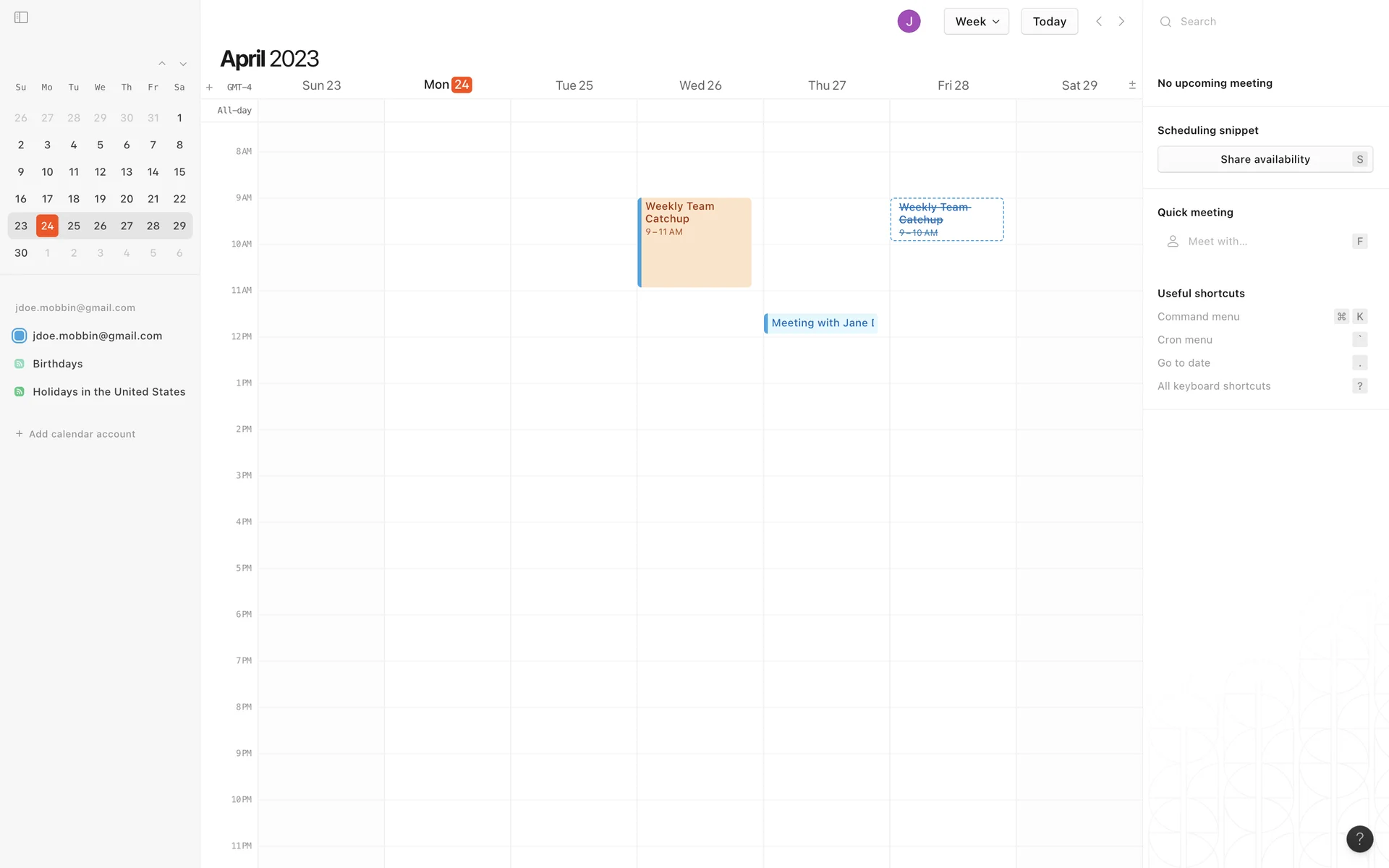Toggle Holidays in the United States calendar

pyautogui.click(x=20, y=391)
